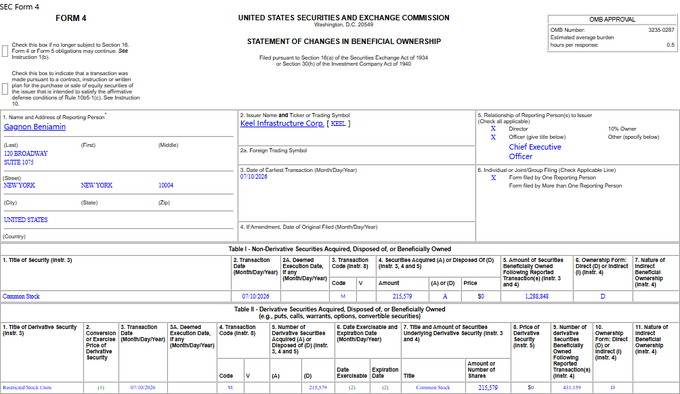Select the NEW YORK state value
Viewport: 680px width, 394px height.
pos(96,186)
